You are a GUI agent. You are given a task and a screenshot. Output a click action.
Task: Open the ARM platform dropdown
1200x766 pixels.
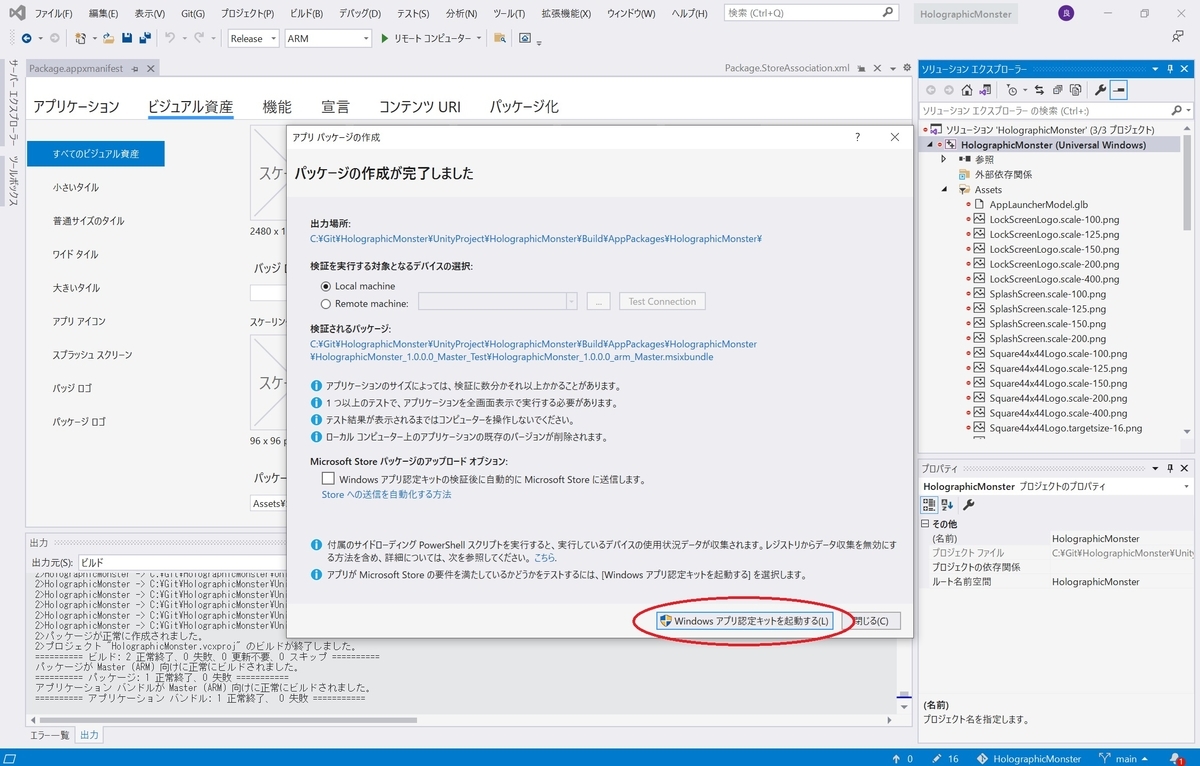click(x=327, y=38)
